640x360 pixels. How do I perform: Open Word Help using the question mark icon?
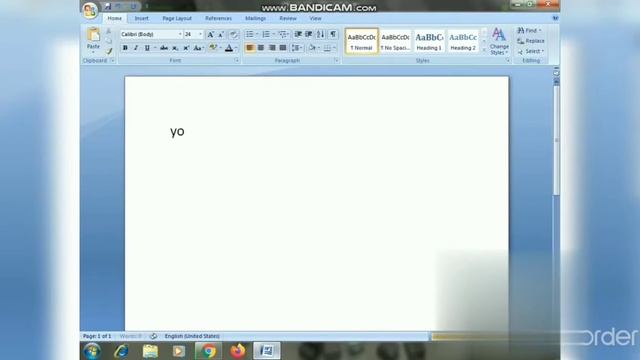click(x=555, y=18)
